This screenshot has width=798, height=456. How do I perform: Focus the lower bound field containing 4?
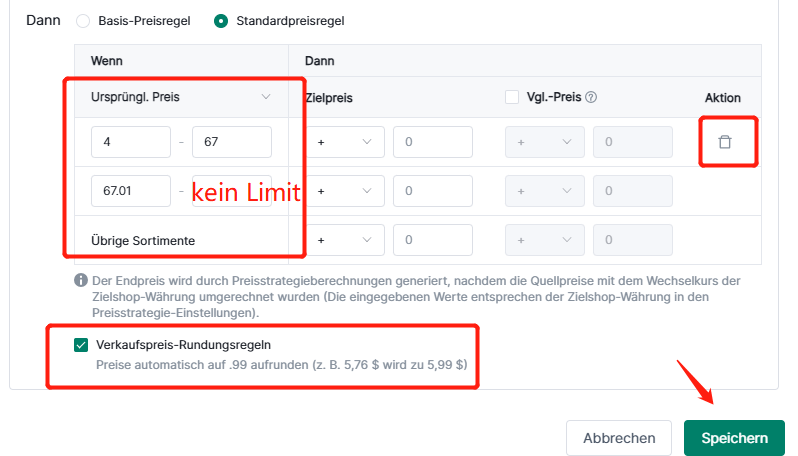point(131,142)
